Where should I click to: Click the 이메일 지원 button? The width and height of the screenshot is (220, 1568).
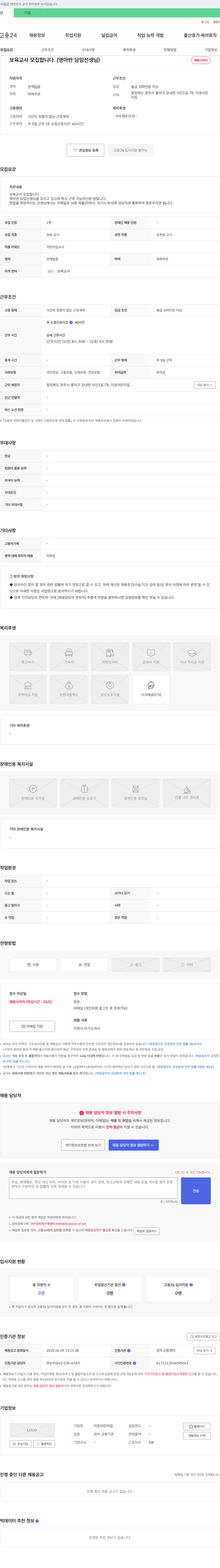[x=32, y=1026]
